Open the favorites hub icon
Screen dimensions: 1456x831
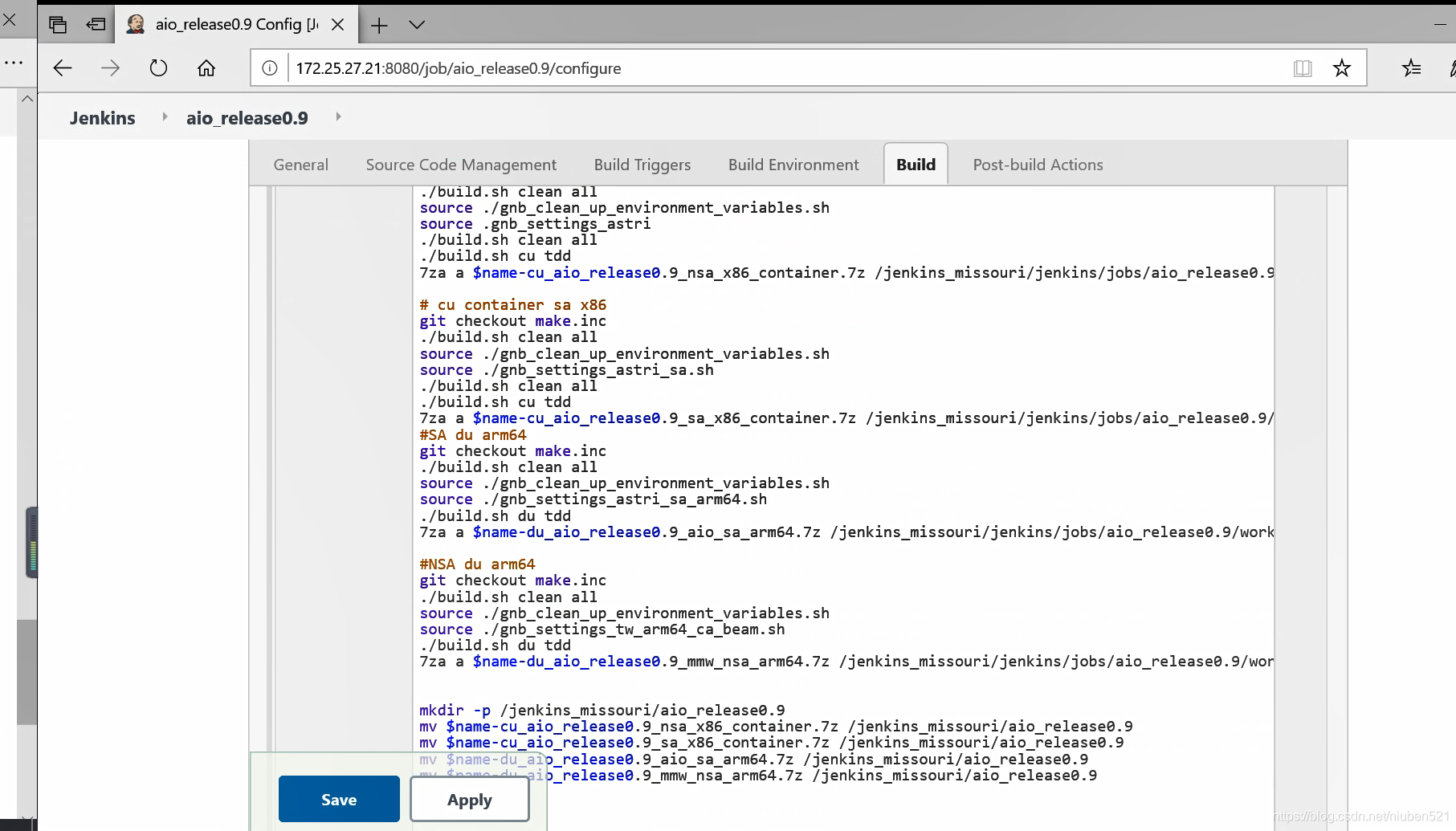[1411, 68]
